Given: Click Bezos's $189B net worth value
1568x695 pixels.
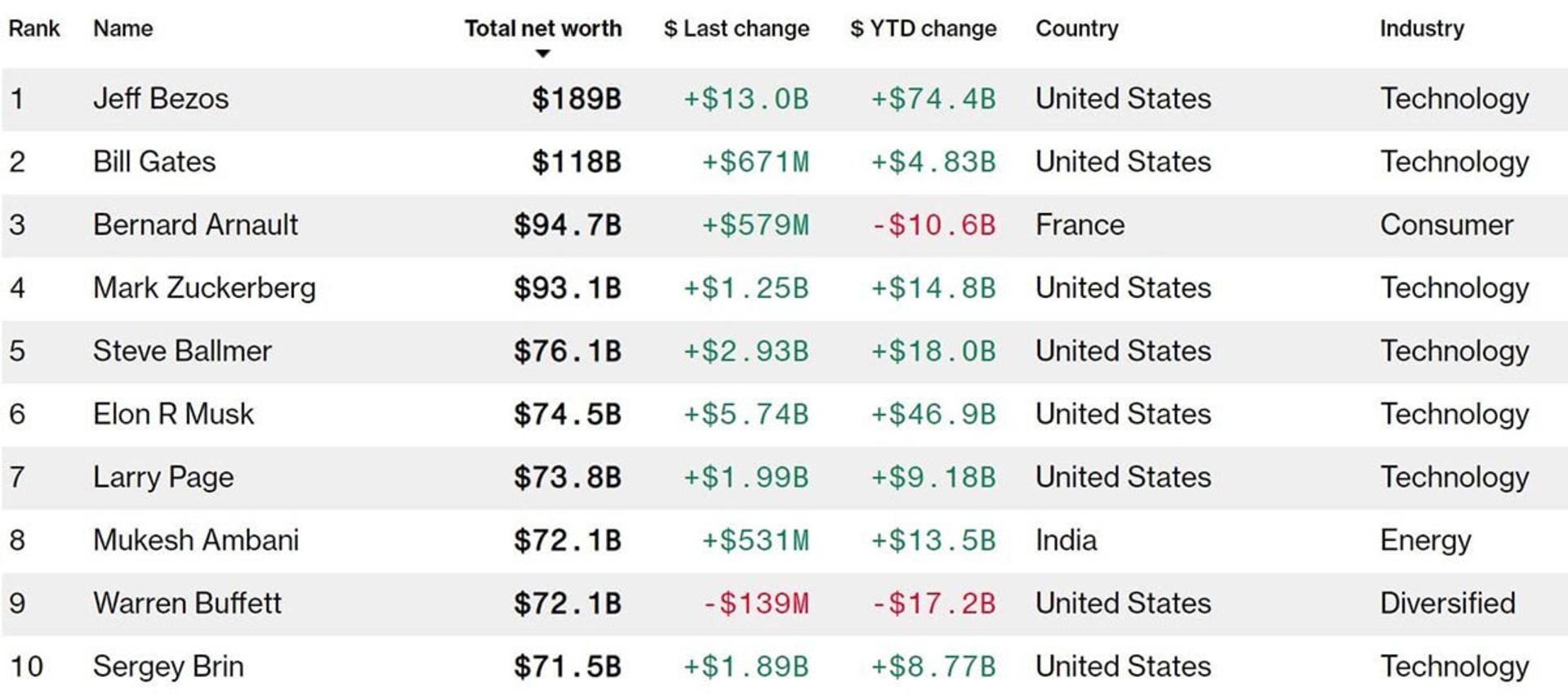Looking at the screenshot, I should pyautogui.click(x=576, y=99).
